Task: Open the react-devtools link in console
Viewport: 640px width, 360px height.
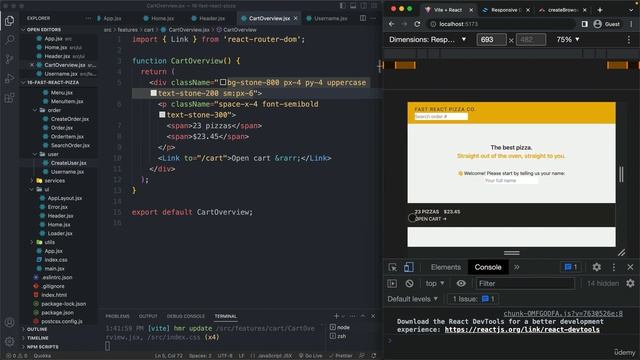Action: tap(522, 329)
